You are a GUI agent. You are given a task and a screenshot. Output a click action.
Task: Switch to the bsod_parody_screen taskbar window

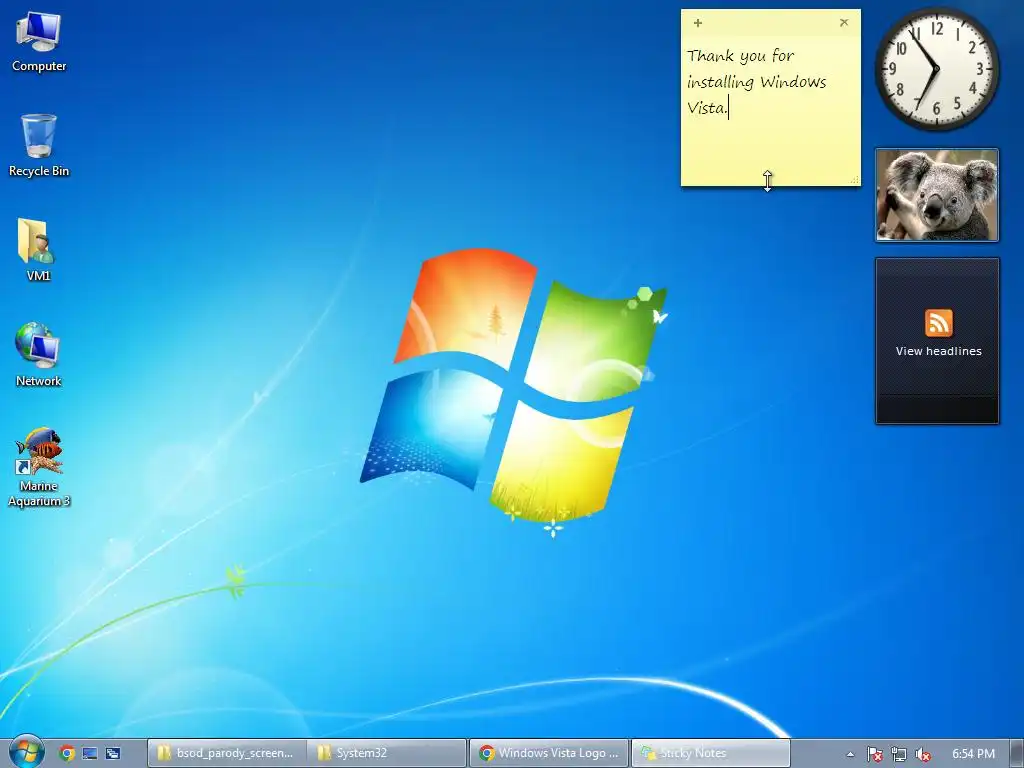[x=227, y=753]
